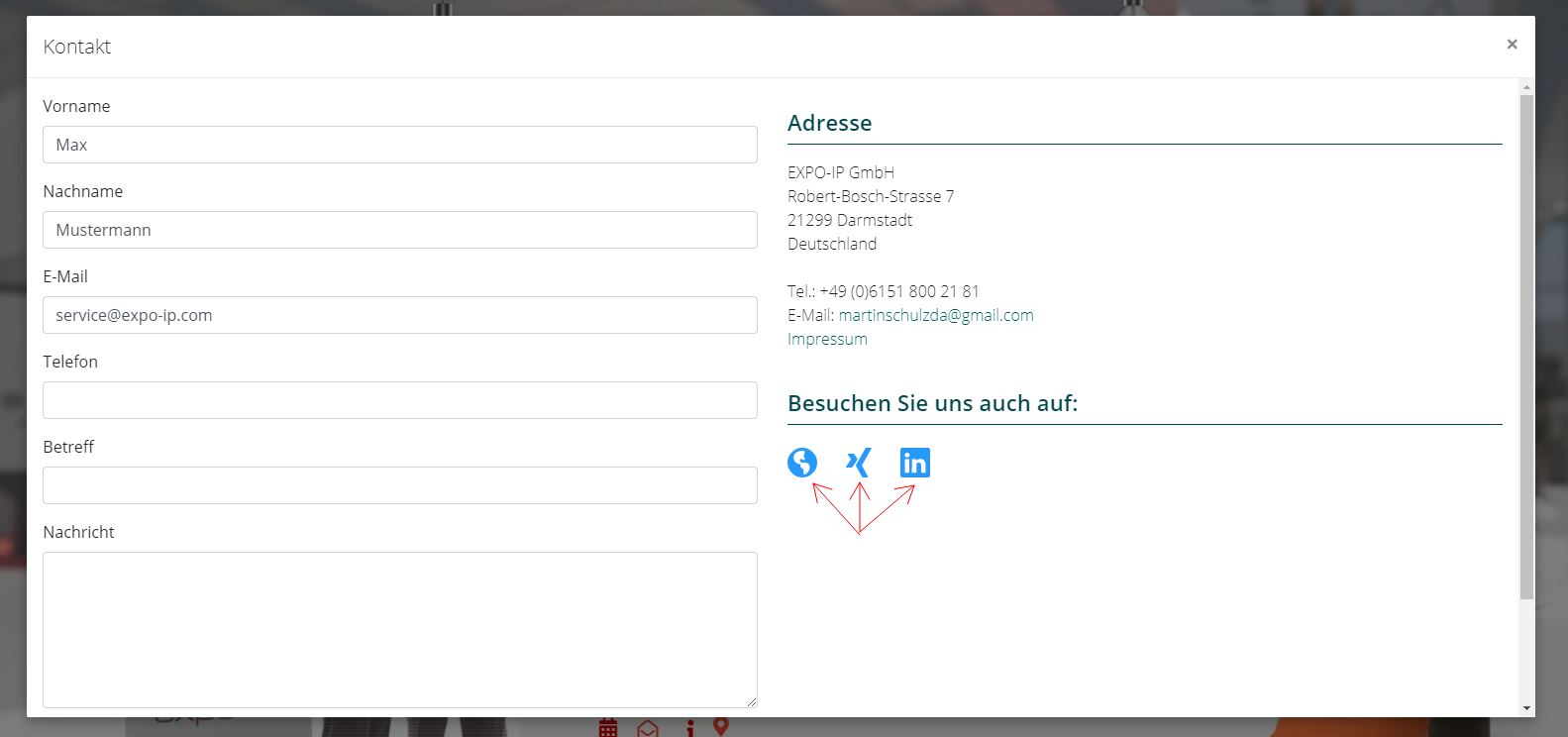Image resolution: width=1568 pixels, height=737 pixels.
Task: Open the XING profile icon
Action: click(858, 463)
